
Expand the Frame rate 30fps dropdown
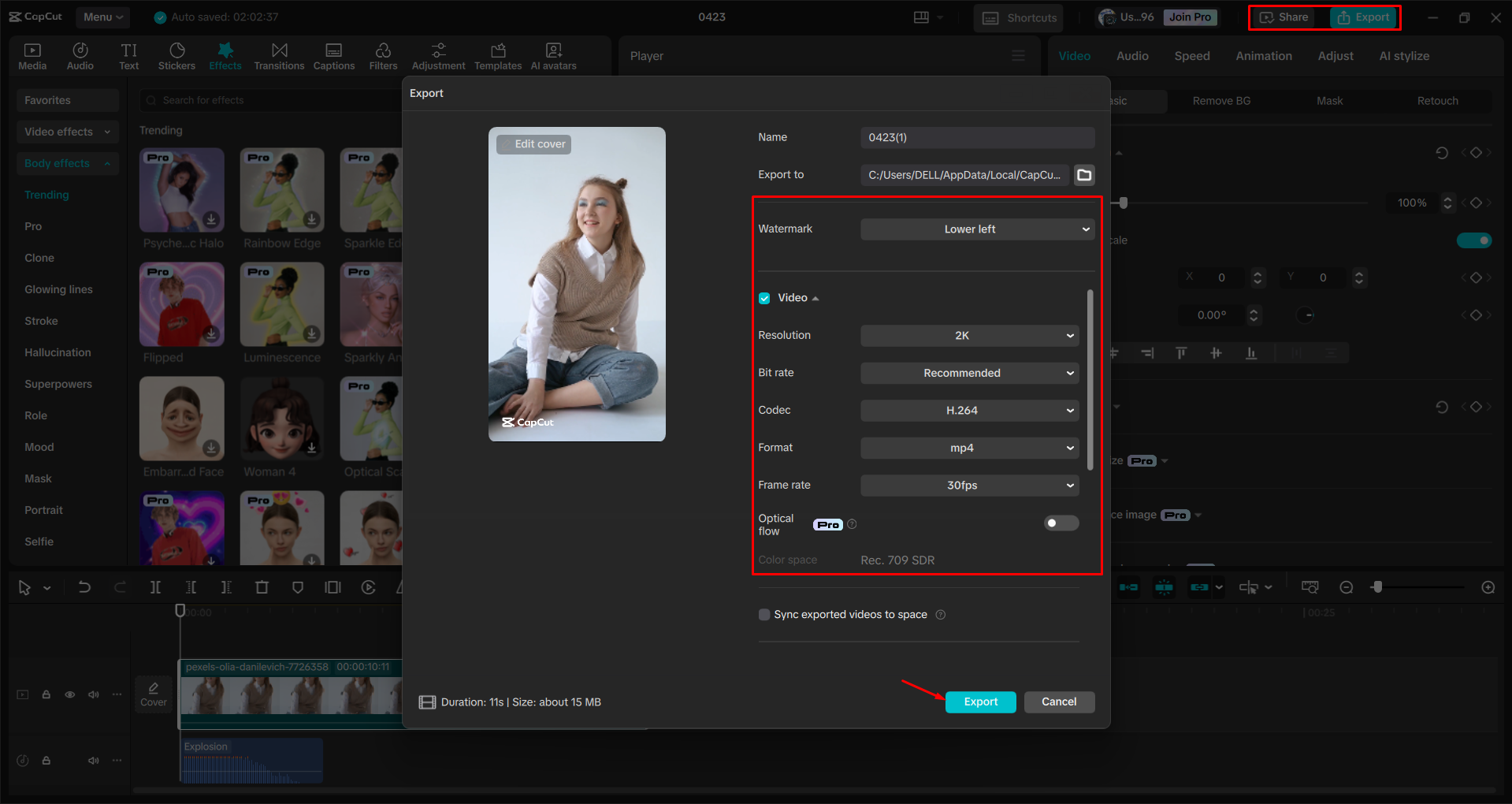969,486
